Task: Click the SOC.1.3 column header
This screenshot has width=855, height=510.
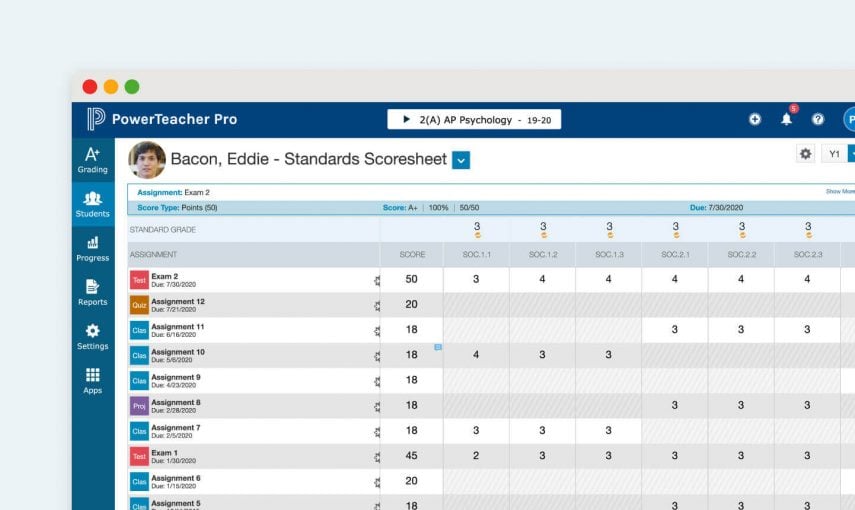Action: [609, 255]
